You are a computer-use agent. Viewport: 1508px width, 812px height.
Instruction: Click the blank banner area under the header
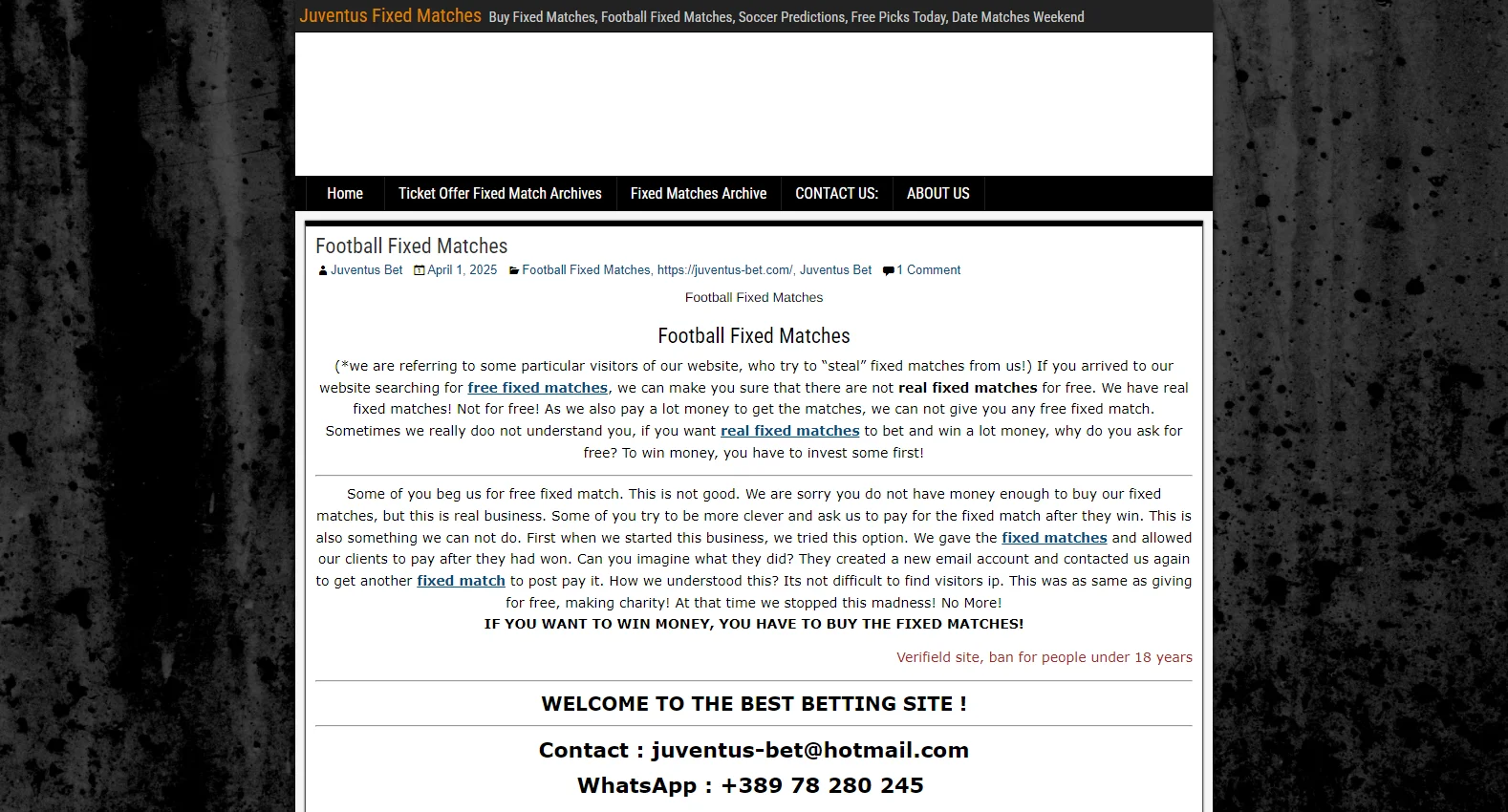754,104
